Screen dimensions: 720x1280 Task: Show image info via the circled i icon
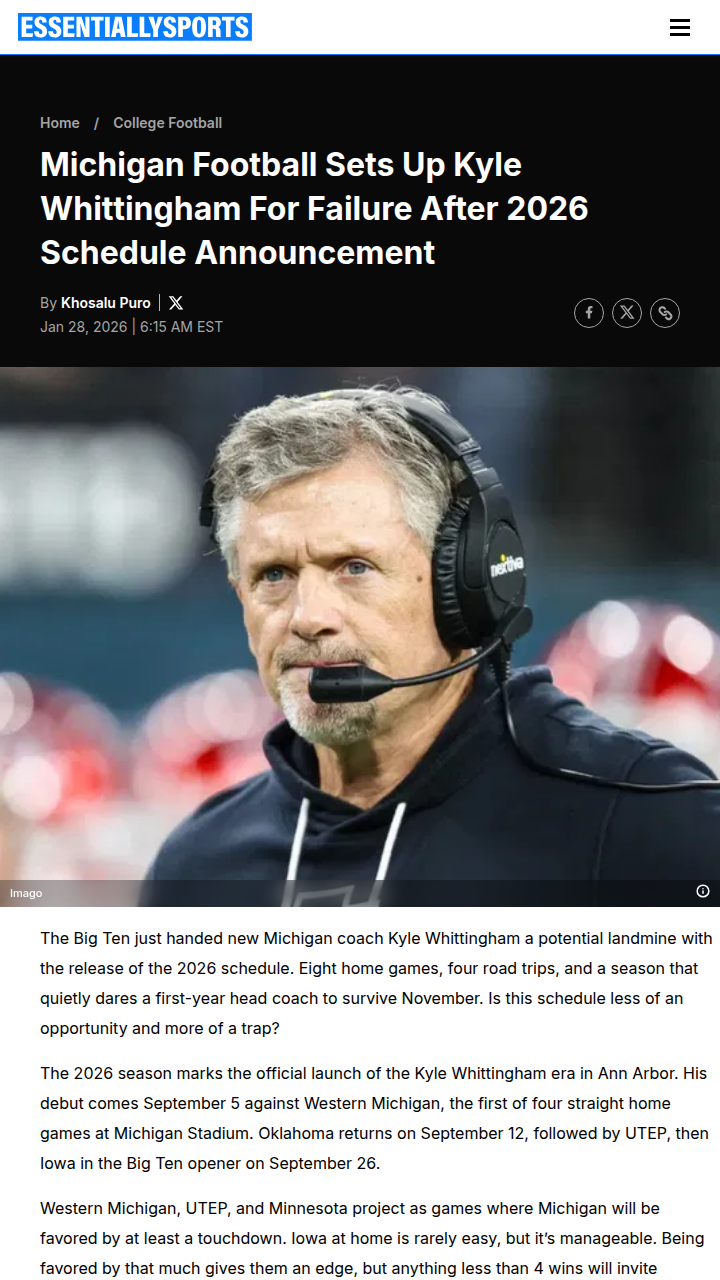pos(703,891)
